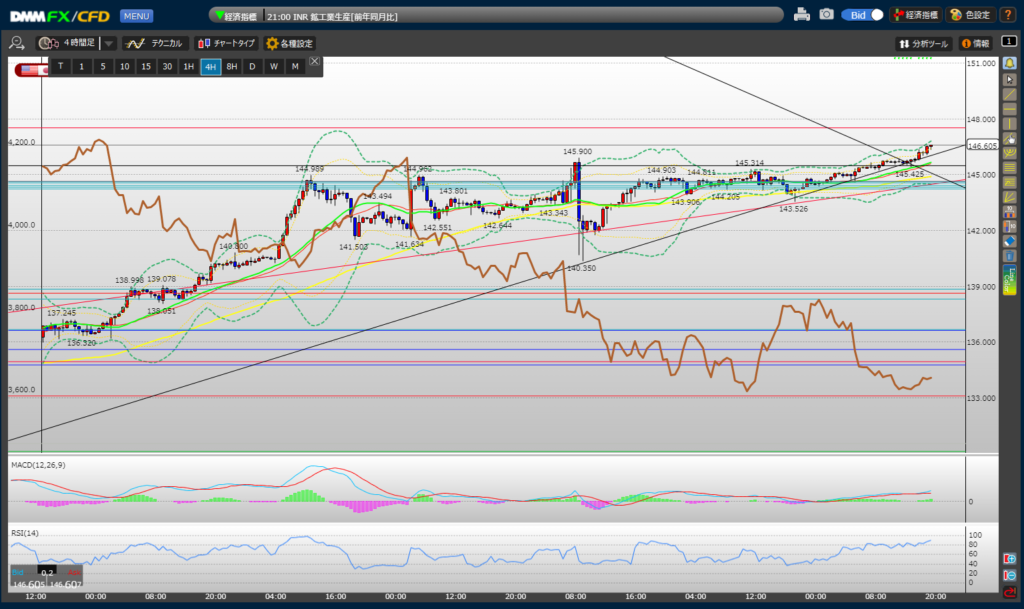This screenshot has width=1024, height=609.
Task: Take a chart snapshot with camera icon
Action: tap(826, 15)
